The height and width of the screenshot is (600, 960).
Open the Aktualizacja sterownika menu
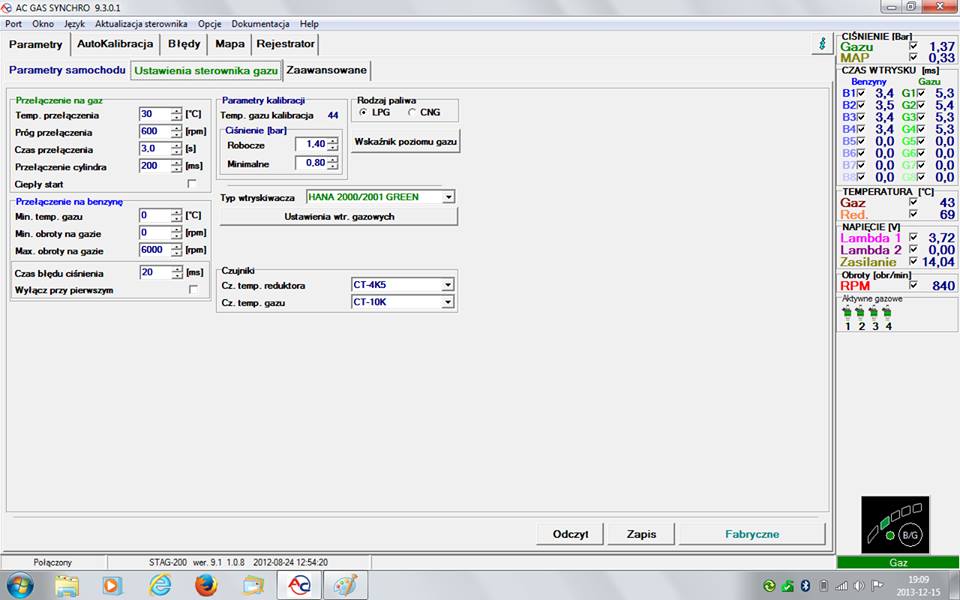141,23
